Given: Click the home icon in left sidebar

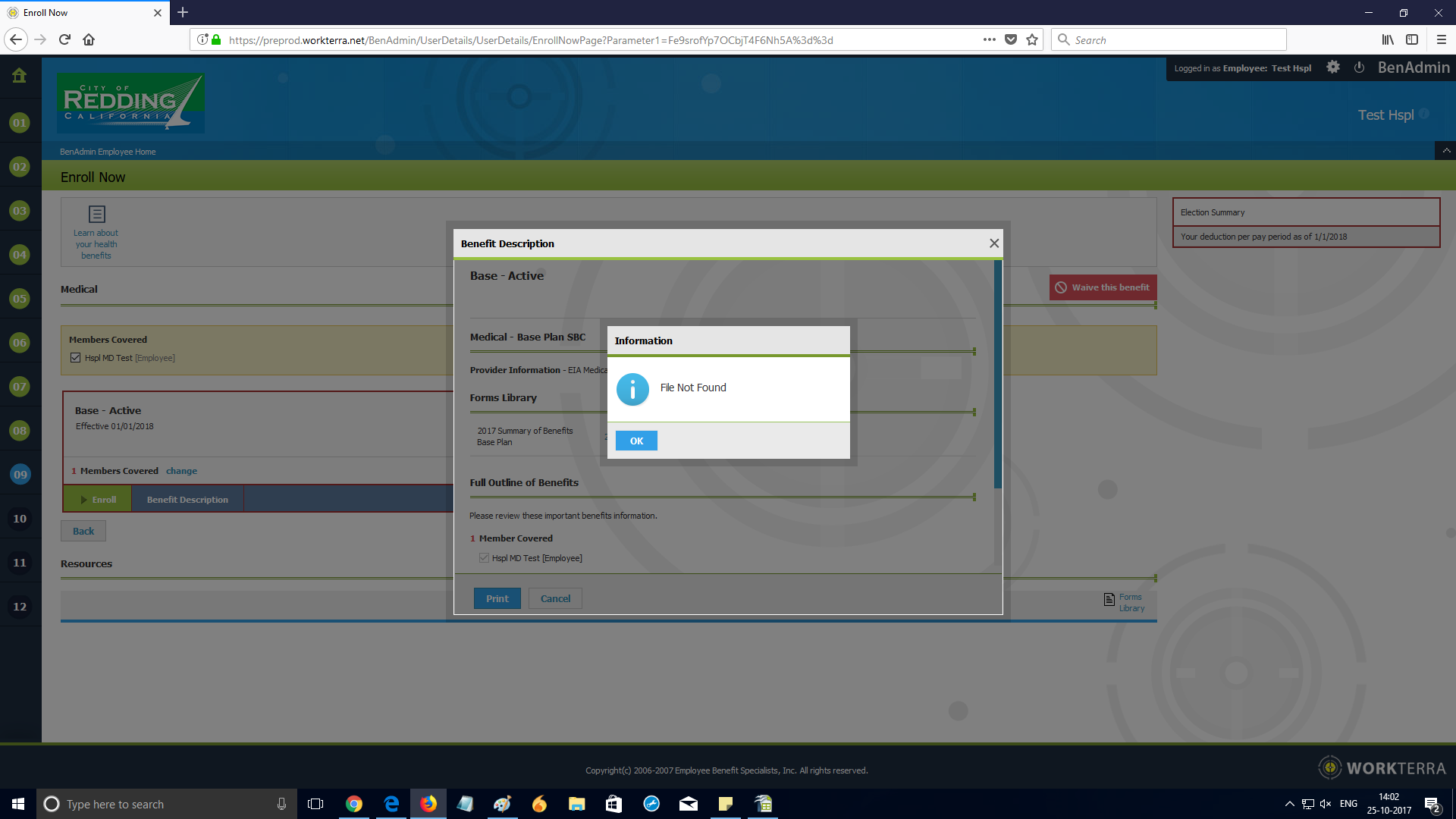Looking at the screenshot, I should [x=20, y=75].
